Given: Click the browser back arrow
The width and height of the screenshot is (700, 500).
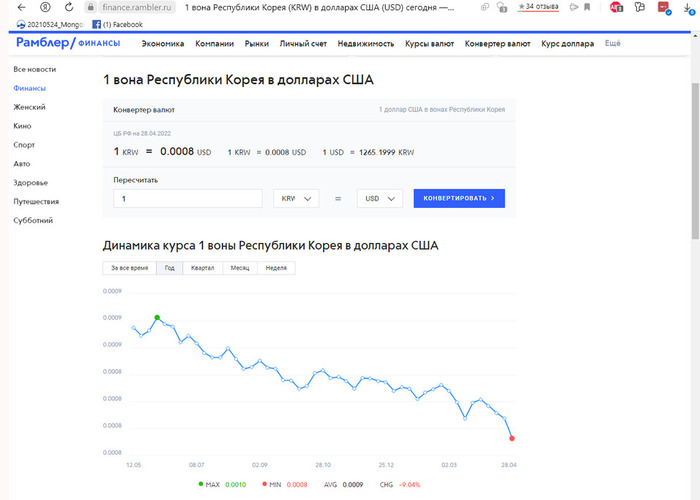Looking at the screenshot, I should pos(19,7).
